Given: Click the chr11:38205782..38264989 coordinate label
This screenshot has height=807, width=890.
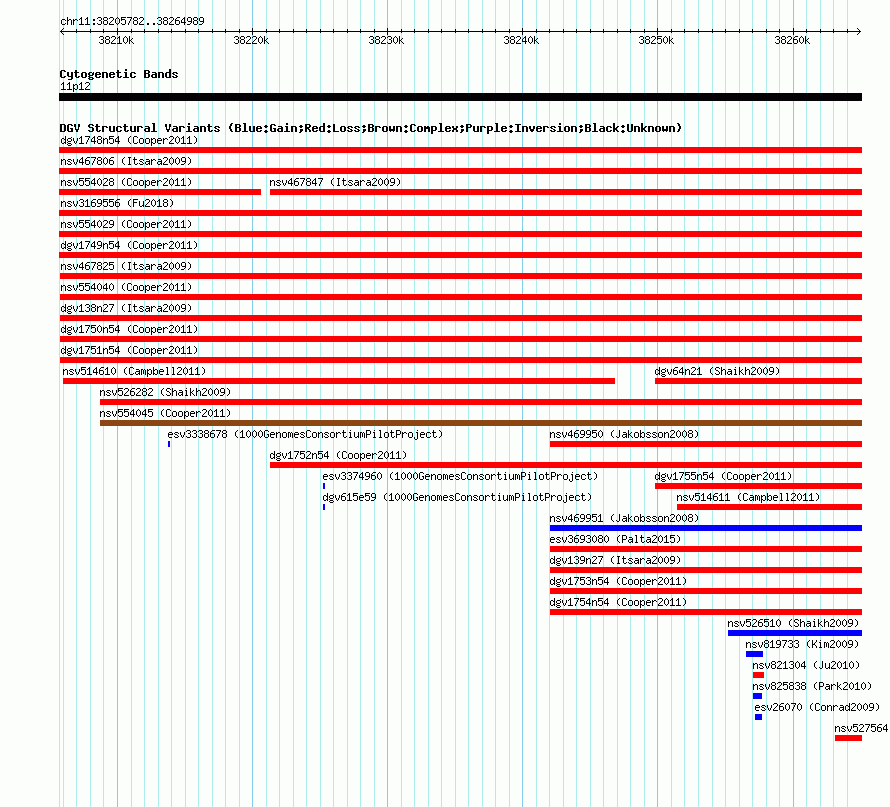Looking at the screenshot, I should [132, 21].
